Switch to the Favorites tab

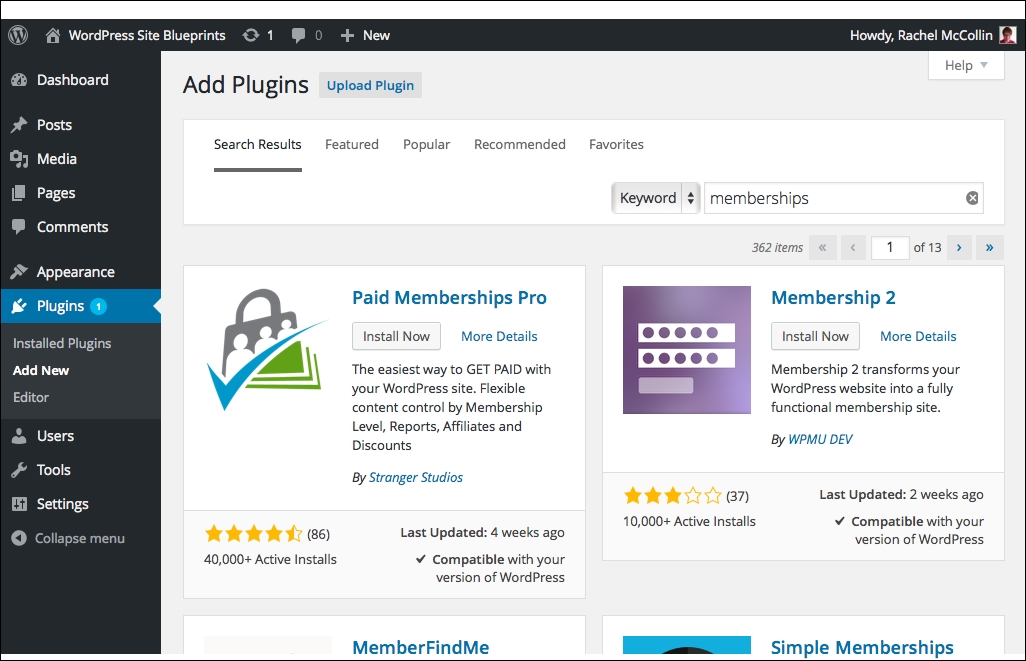(x=616, y=145)
